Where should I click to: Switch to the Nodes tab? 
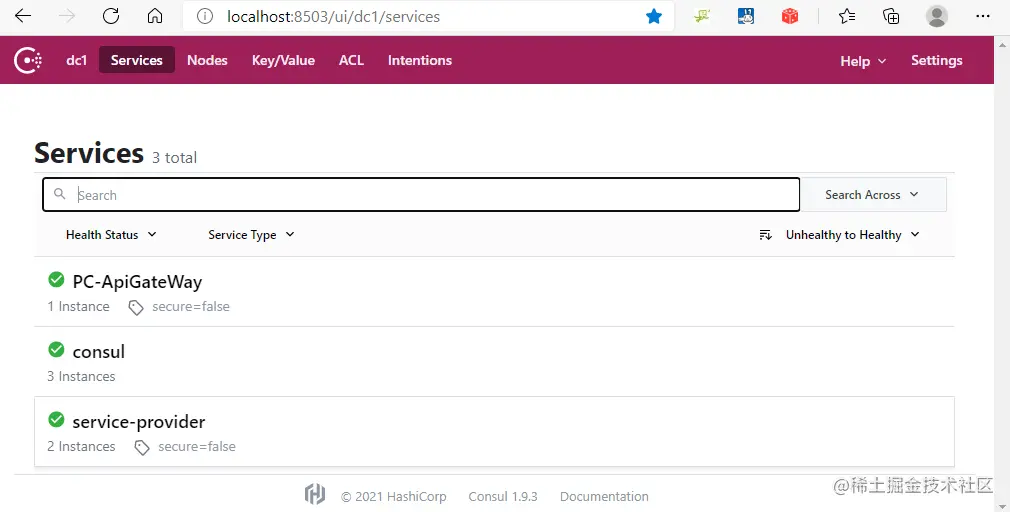[207, 60]
